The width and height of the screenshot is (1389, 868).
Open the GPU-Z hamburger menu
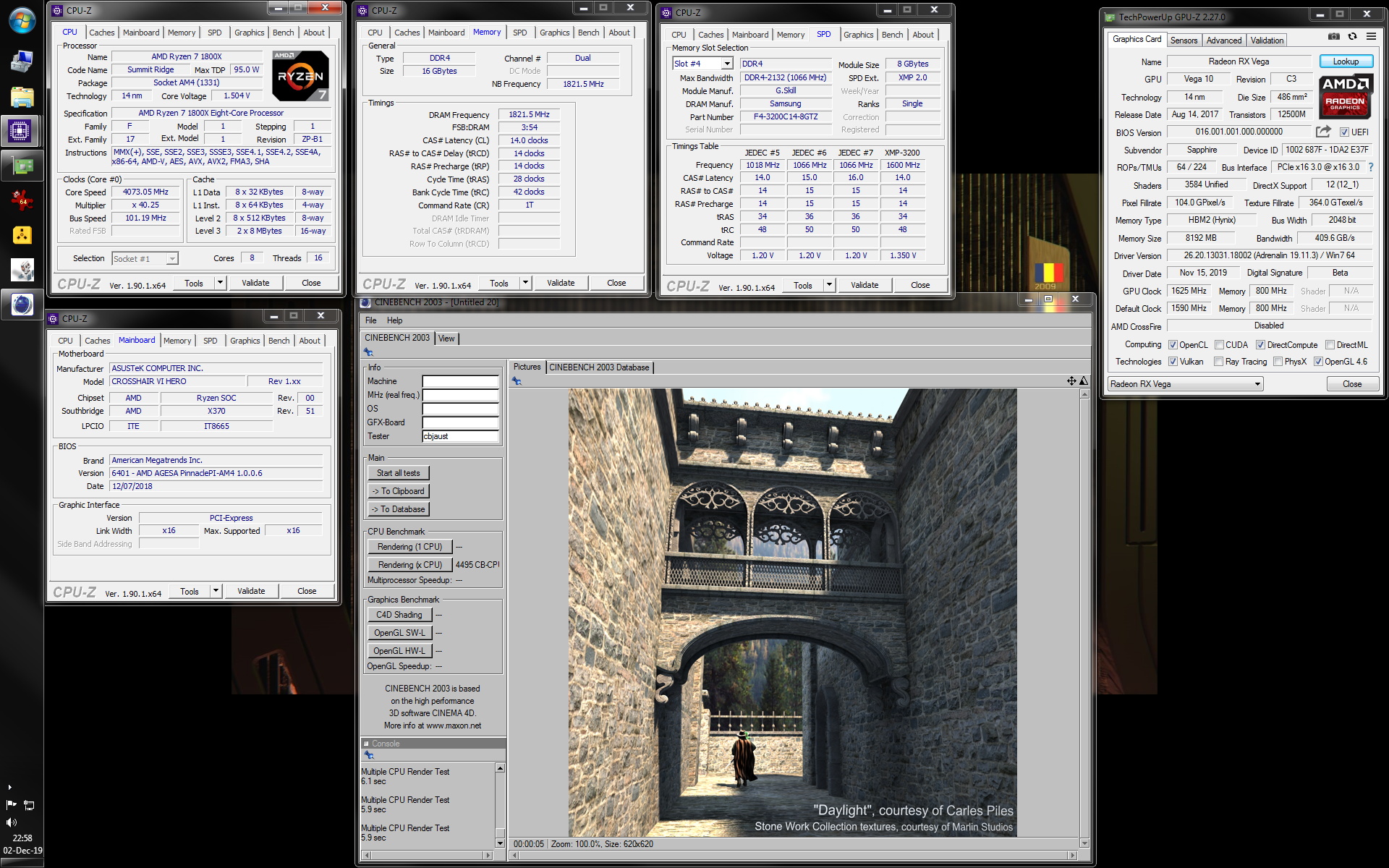click(1371, 36)
